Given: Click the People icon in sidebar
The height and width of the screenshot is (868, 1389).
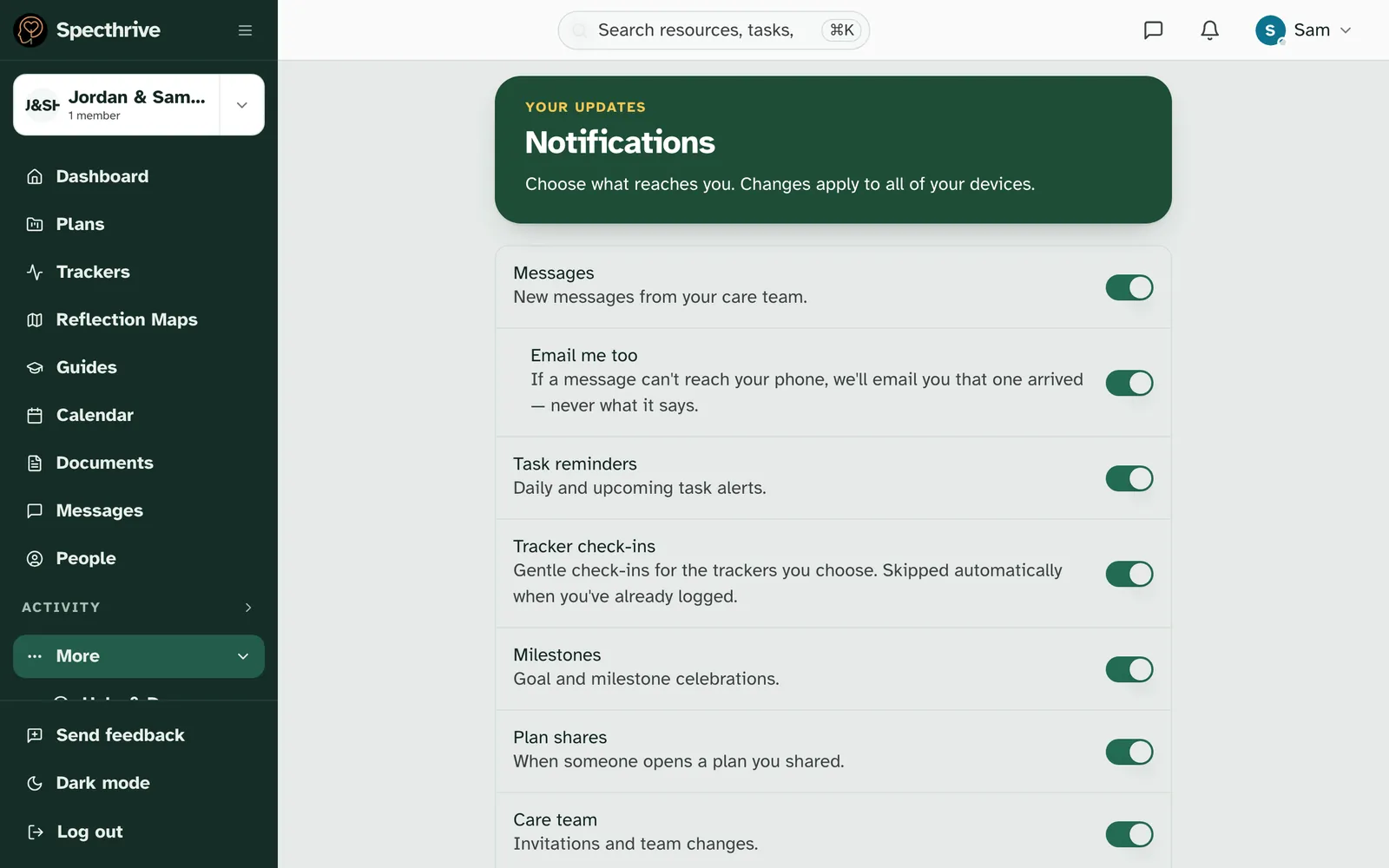Looking at the screenshot, I should coord(35,559).
